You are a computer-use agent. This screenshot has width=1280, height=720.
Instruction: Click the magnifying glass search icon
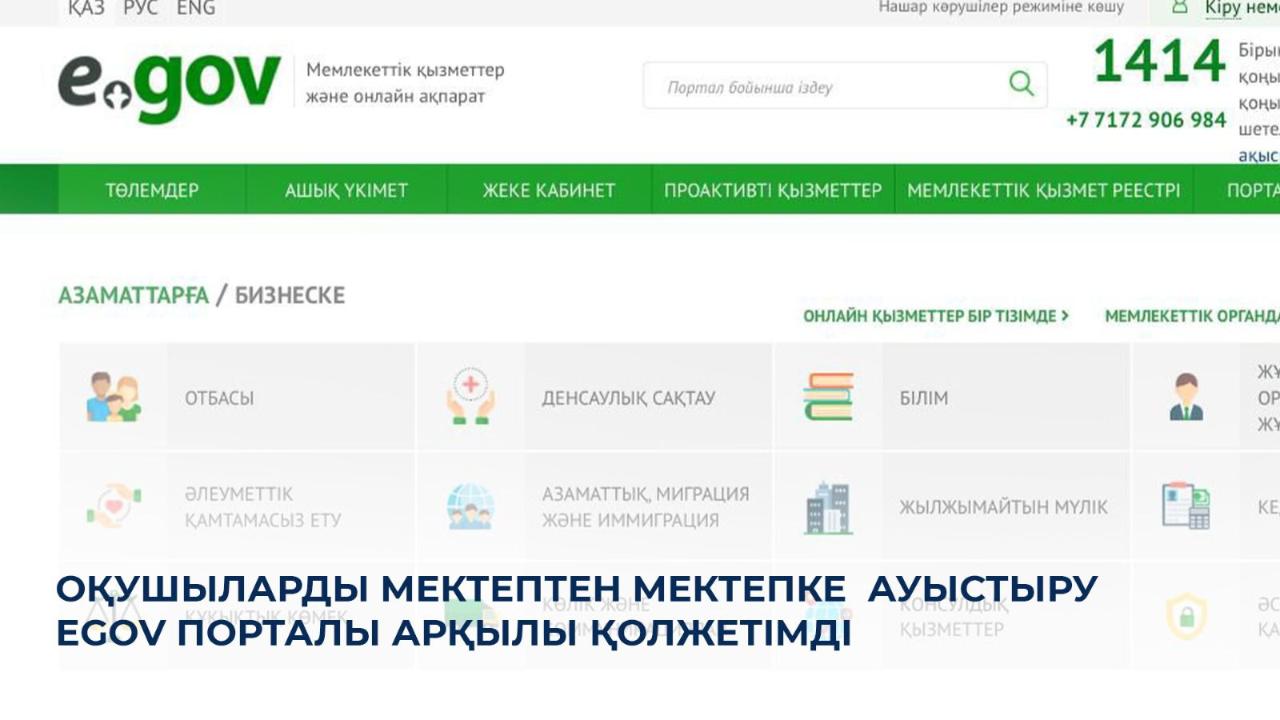pyautogui.click(x=1021, y=84)
